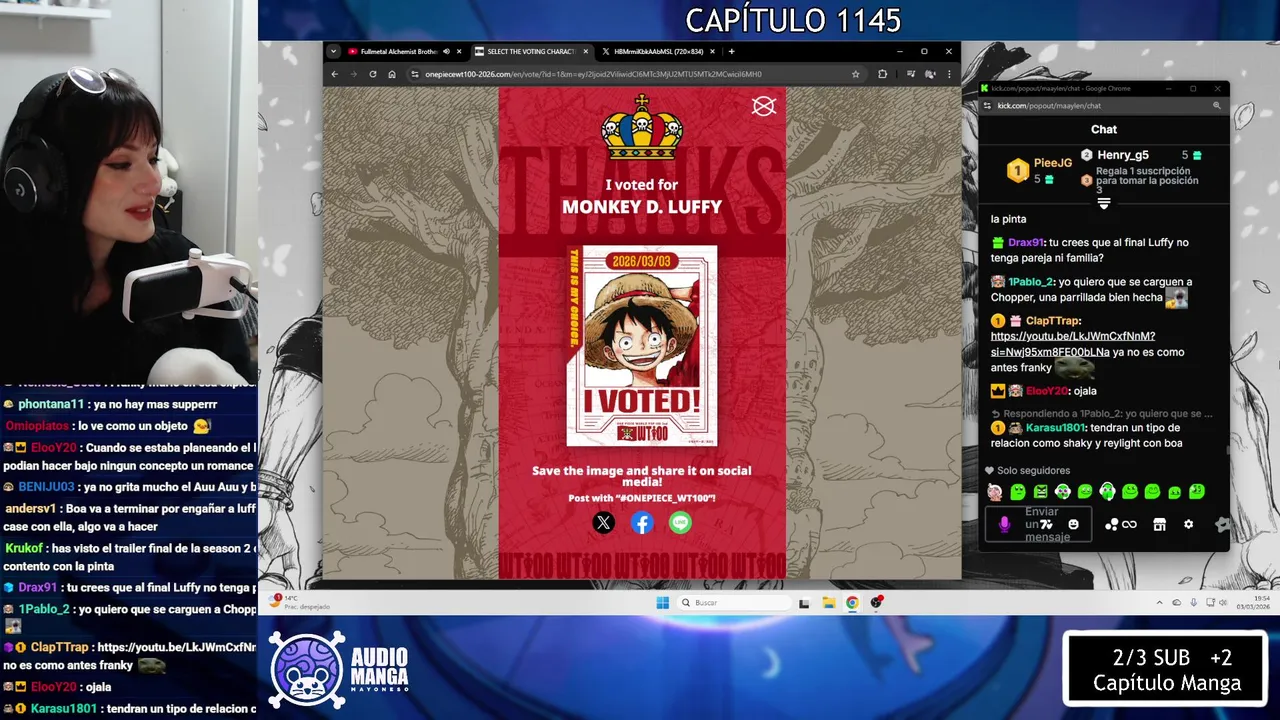
Task: Click Karasu1801 username in Kick chat
Action: [x=1053, y=428]
